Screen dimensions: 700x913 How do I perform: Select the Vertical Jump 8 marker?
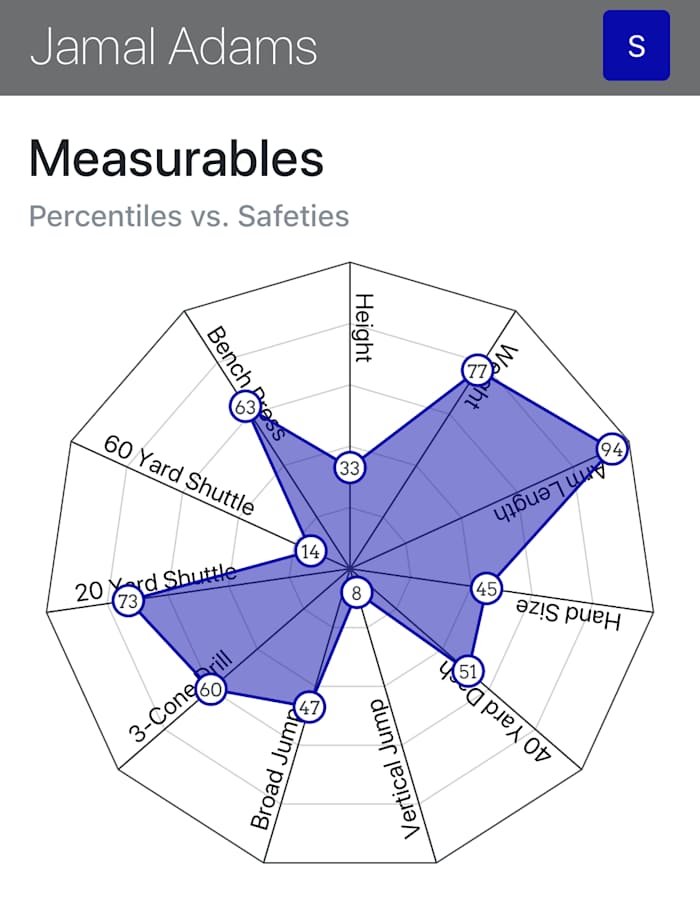coord(356,593)
